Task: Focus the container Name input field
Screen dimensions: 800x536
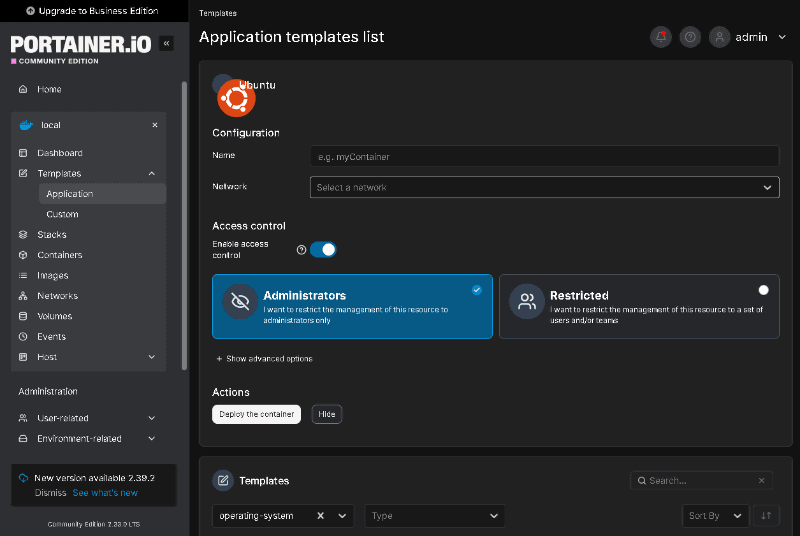Action: 544,156
